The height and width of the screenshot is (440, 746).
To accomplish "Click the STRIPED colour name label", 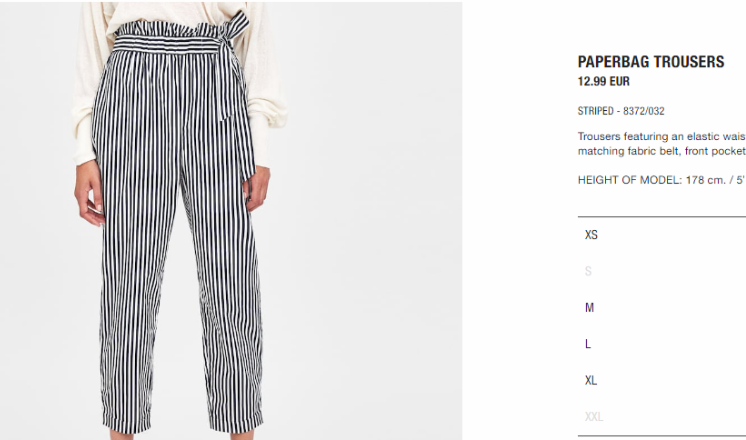I will pyautogui.click(x=595, y=111).
